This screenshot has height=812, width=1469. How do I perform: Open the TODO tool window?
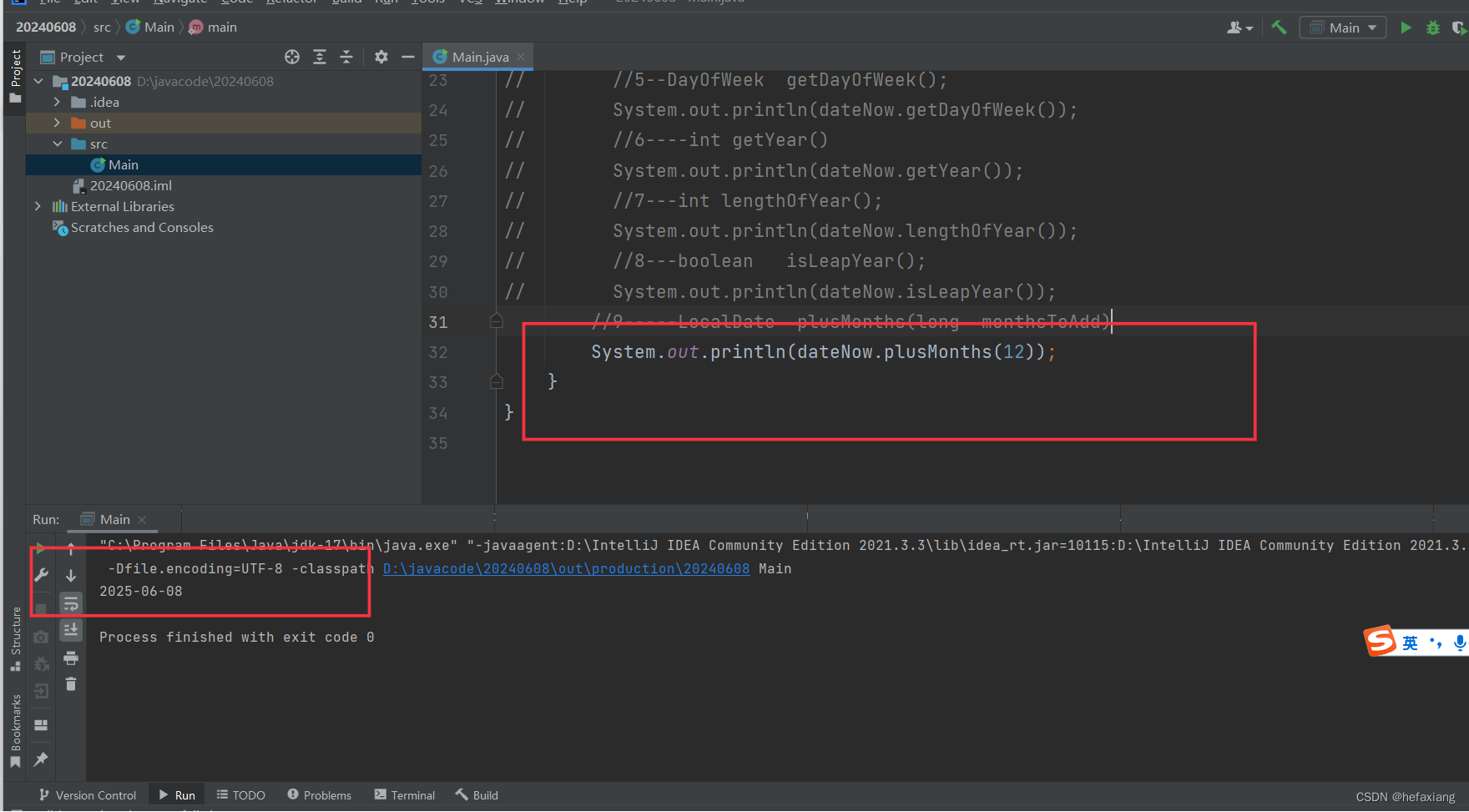[x=241, y=795]
